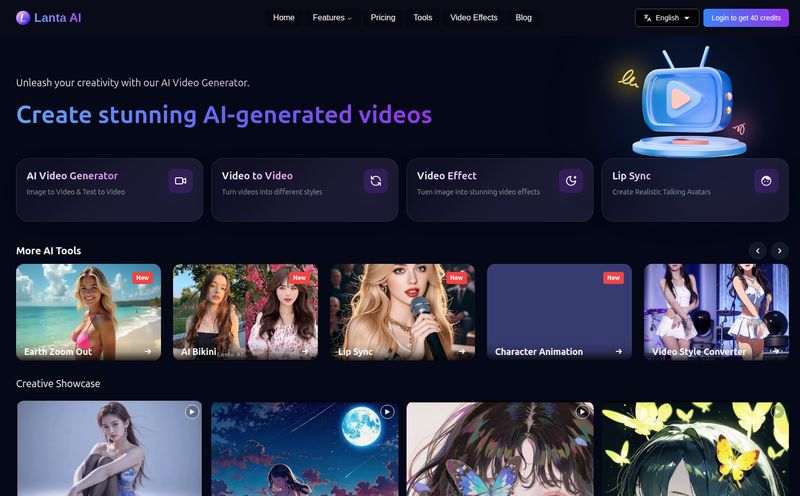Play the blue butterfly girl showcase video

point(582,412)
